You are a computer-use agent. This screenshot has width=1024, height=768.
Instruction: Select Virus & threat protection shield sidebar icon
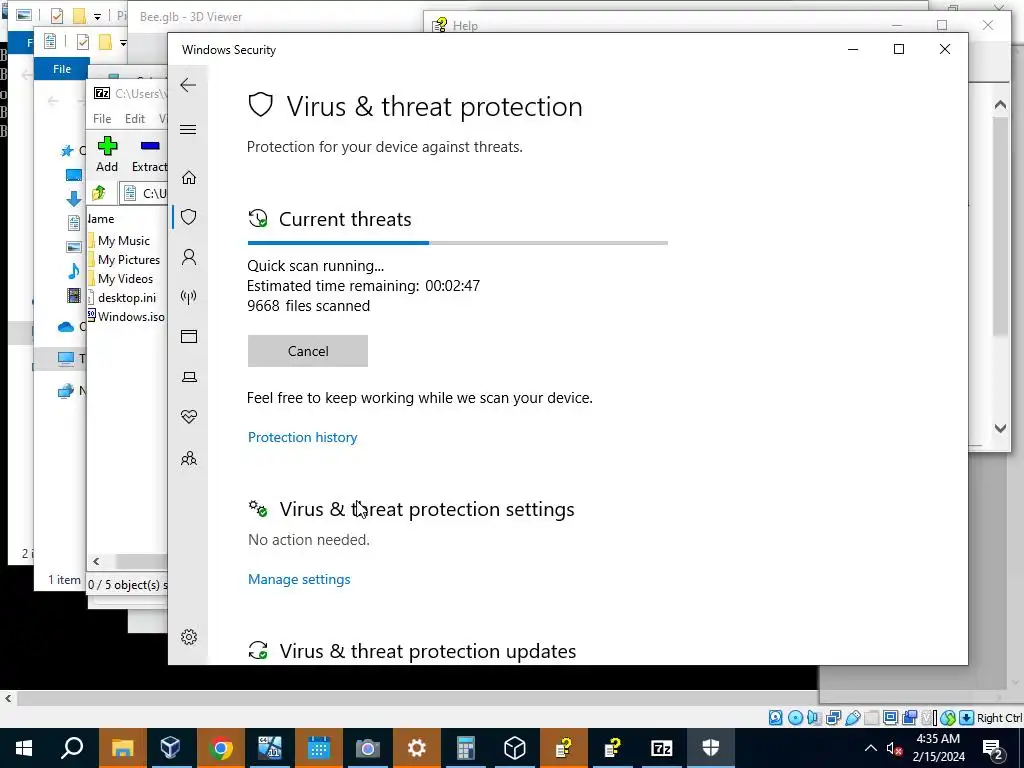(x=189, y=217)
